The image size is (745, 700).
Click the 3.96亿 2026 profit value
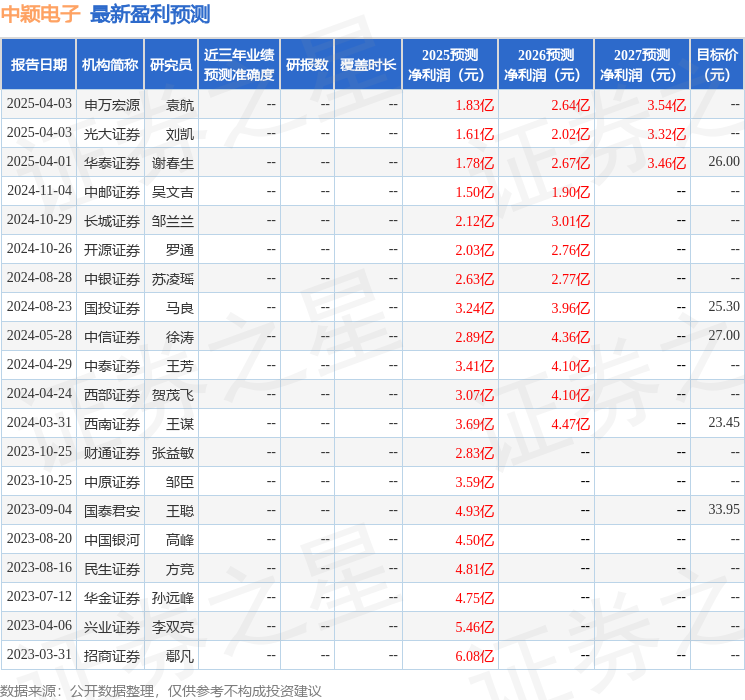coord(571,308)
